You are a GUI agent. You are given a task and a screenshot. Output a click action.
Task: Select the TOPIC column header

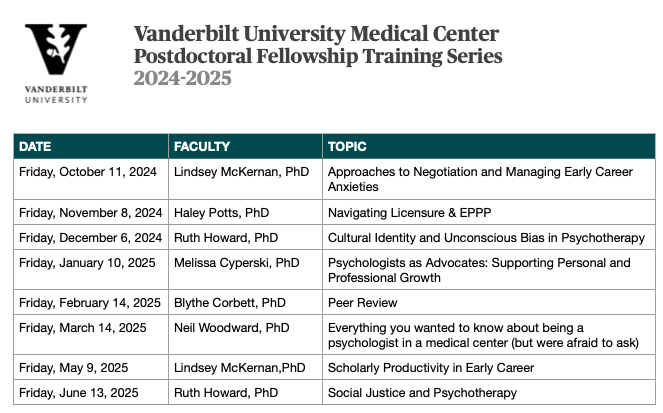pyautogui.click(x=347, y=146)
